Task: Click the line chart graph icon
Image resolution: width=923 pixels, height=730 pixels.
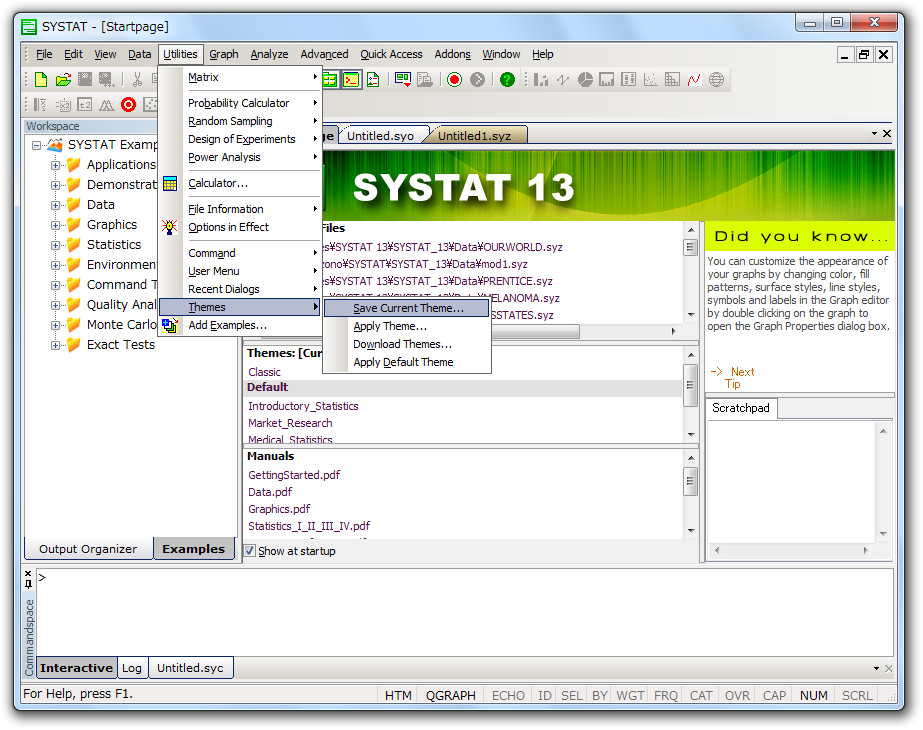Action: click(563, 79)
